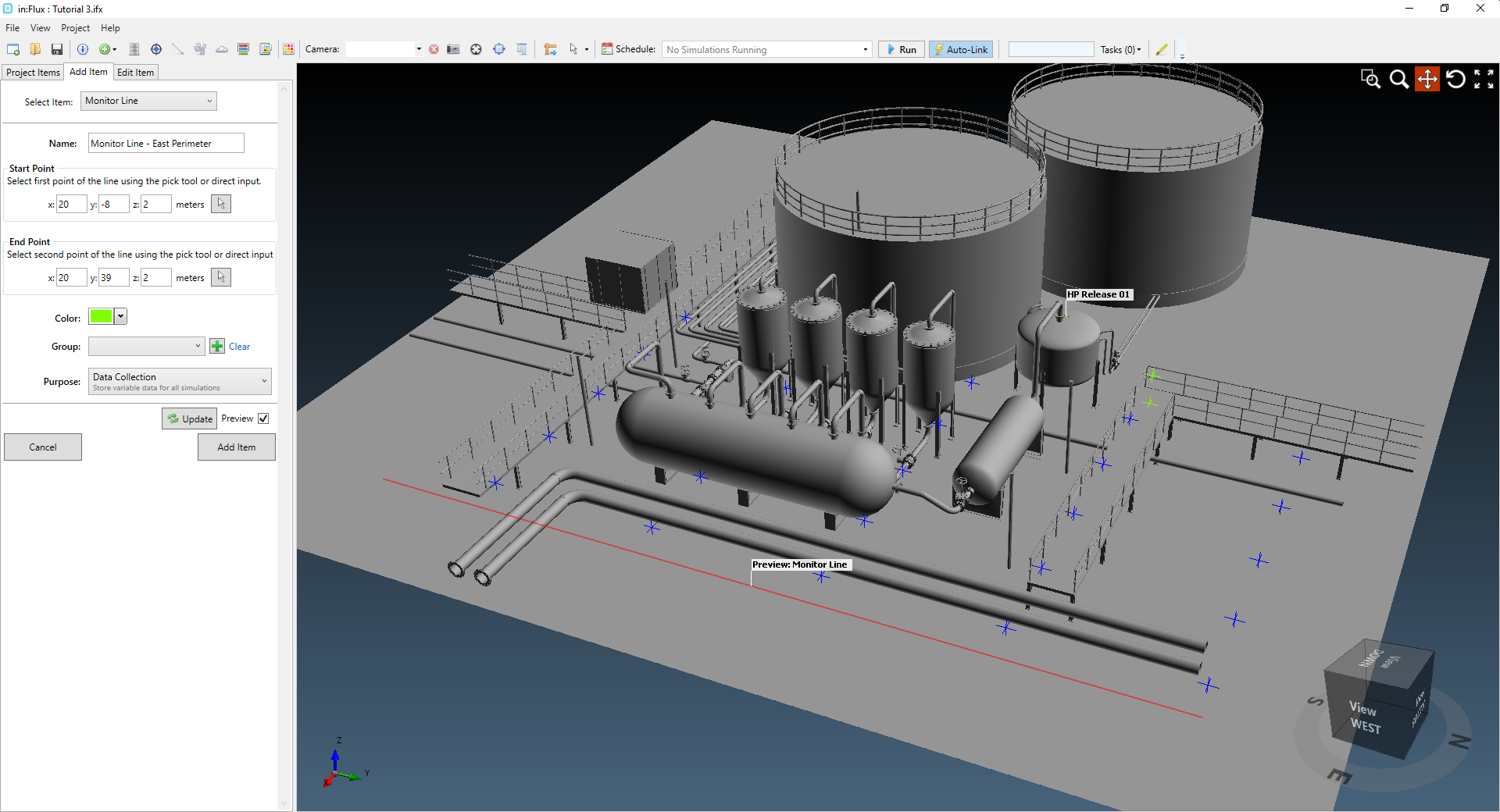Toggle the Preview checkbox
The height and width of the screenshot is (812, 1500).
264,418
